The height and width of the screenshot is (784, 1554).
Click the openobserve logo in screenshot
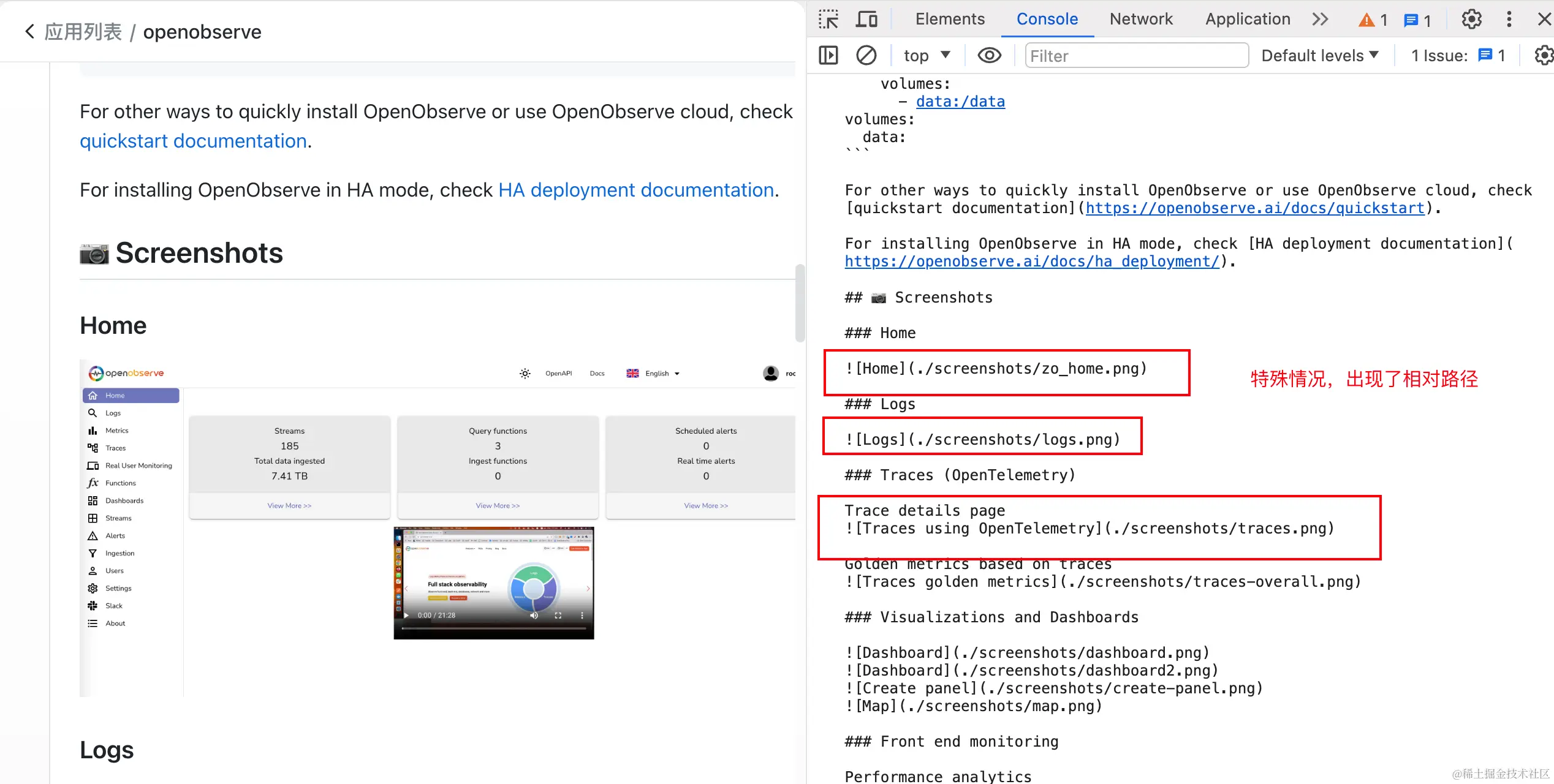click(x=126, y=373)
